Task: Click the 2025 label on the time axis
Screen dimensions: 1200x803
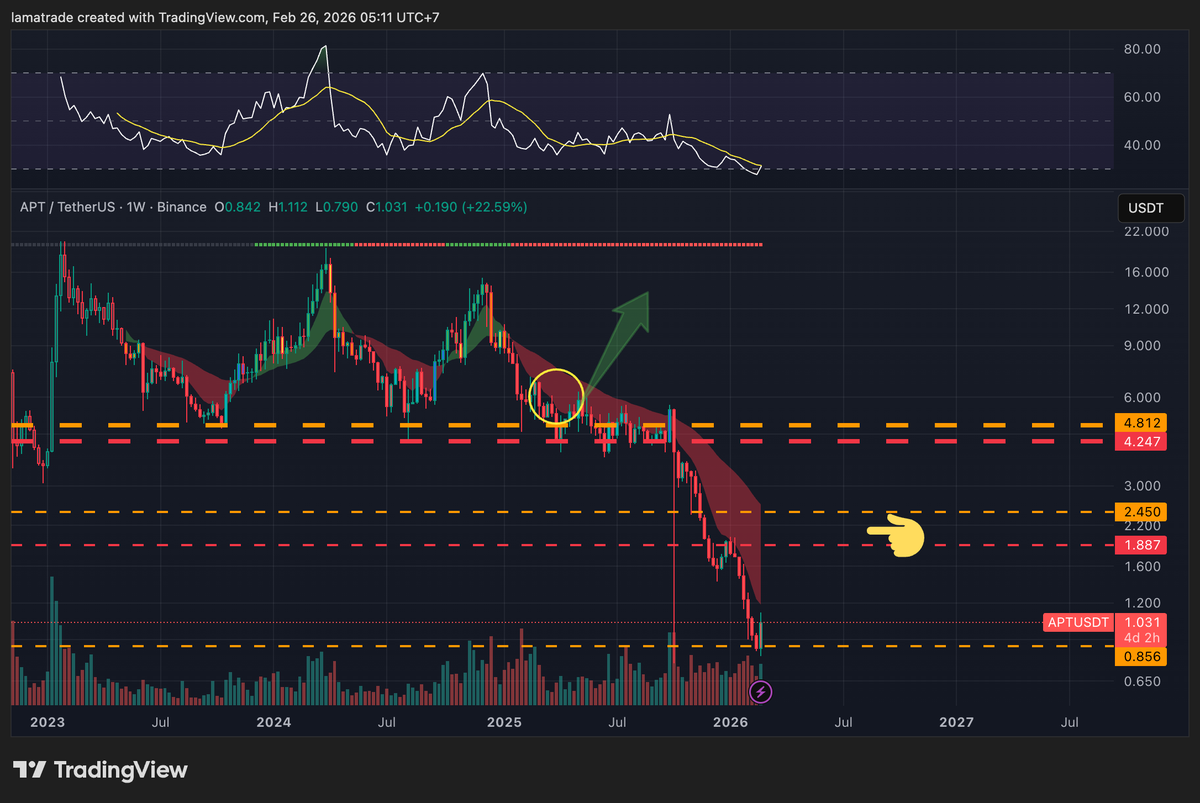Action: tap(505, 722)
